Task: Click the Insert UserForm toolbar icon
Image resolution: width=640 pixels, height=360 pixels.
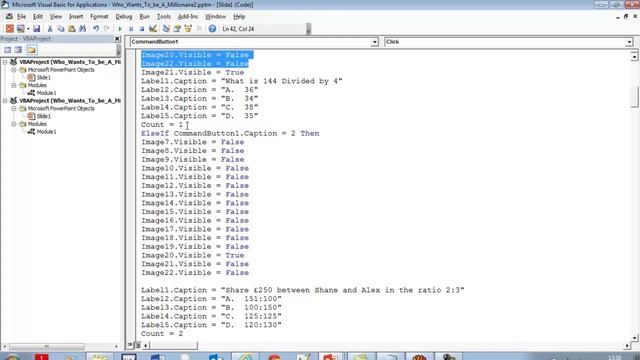Action: tap(20, 29)
